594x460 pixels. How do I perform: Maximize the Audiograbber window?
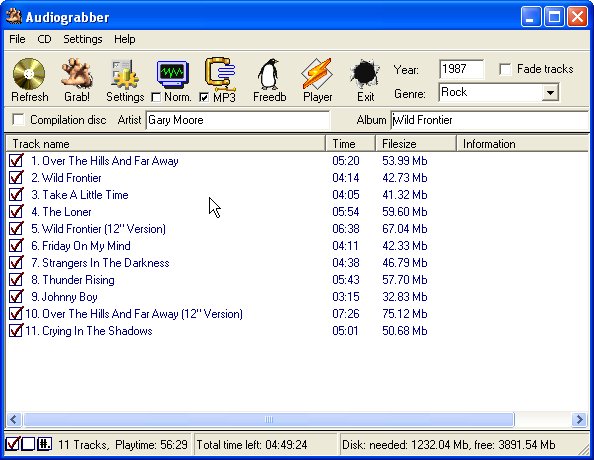pos(554,17)
